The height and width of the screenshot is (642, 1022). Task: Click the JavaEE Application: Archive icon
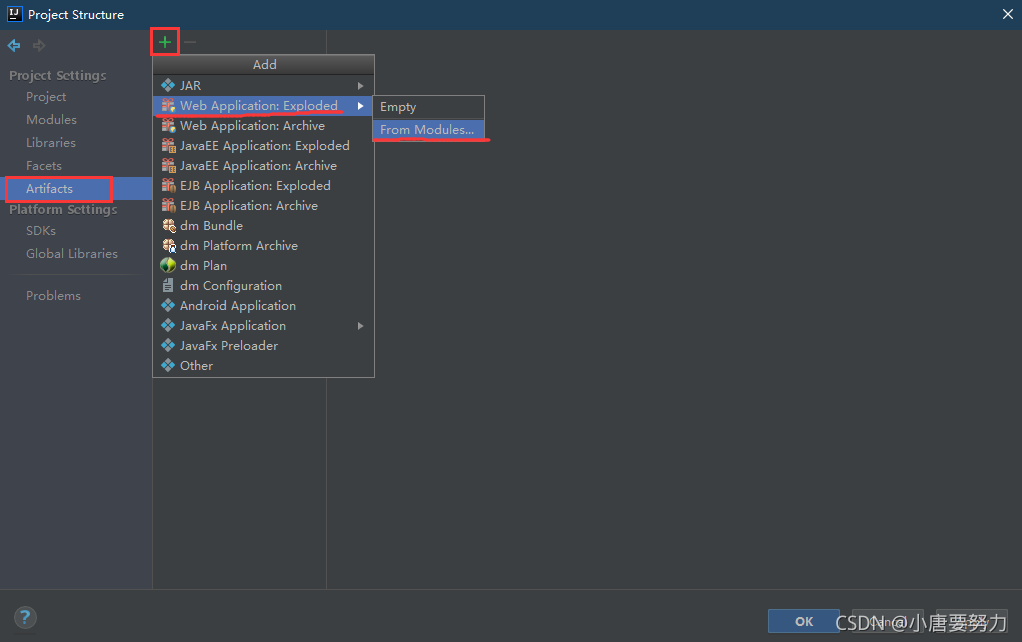pos(168,166)
